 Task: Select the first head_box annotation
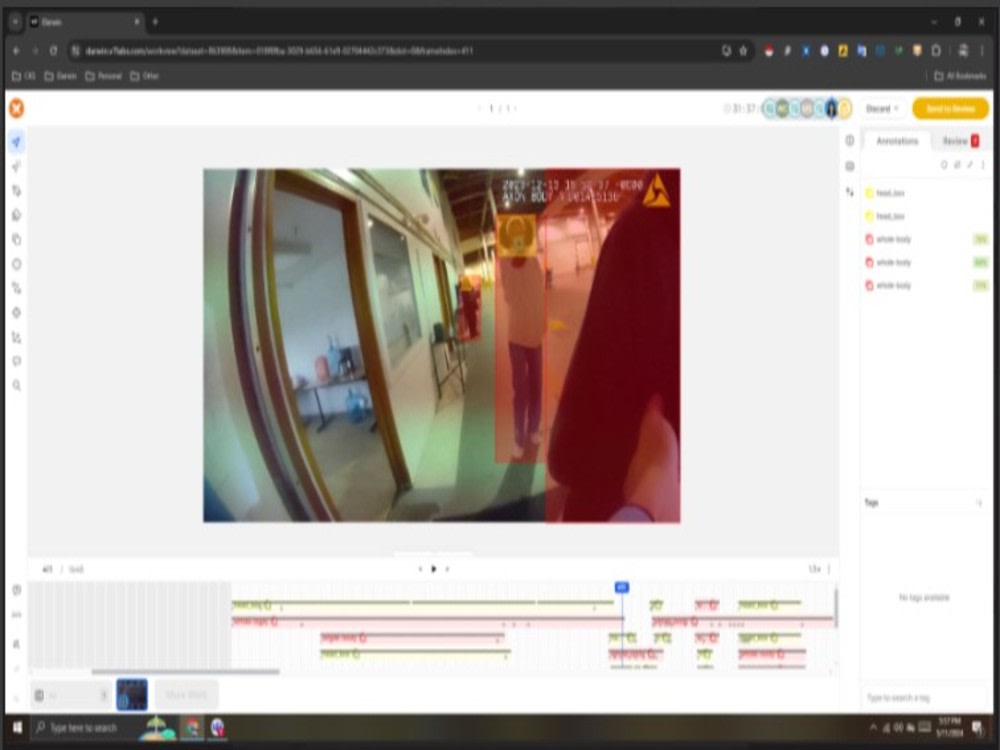[x=925, y=193]
